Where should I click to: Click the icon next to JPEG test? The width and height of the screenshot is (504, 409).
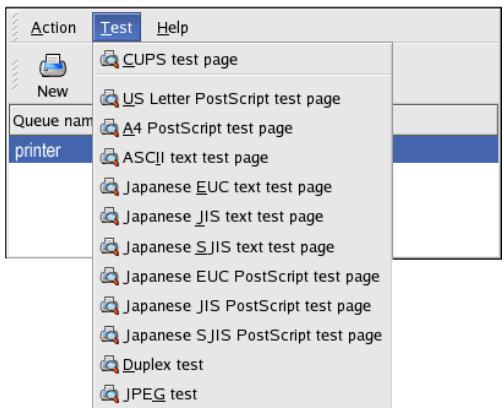tap(110, 394)
